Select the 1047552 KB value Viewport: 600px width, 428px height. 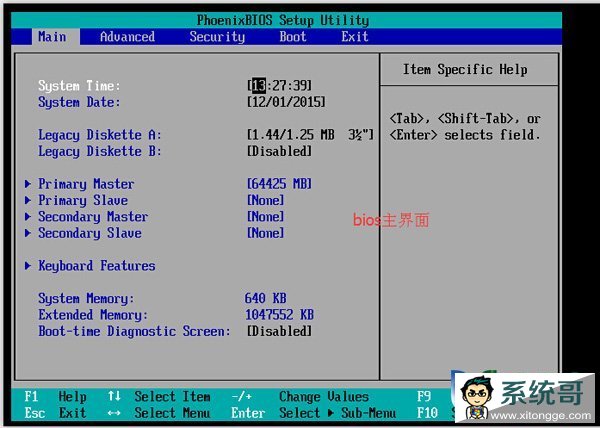279,315
